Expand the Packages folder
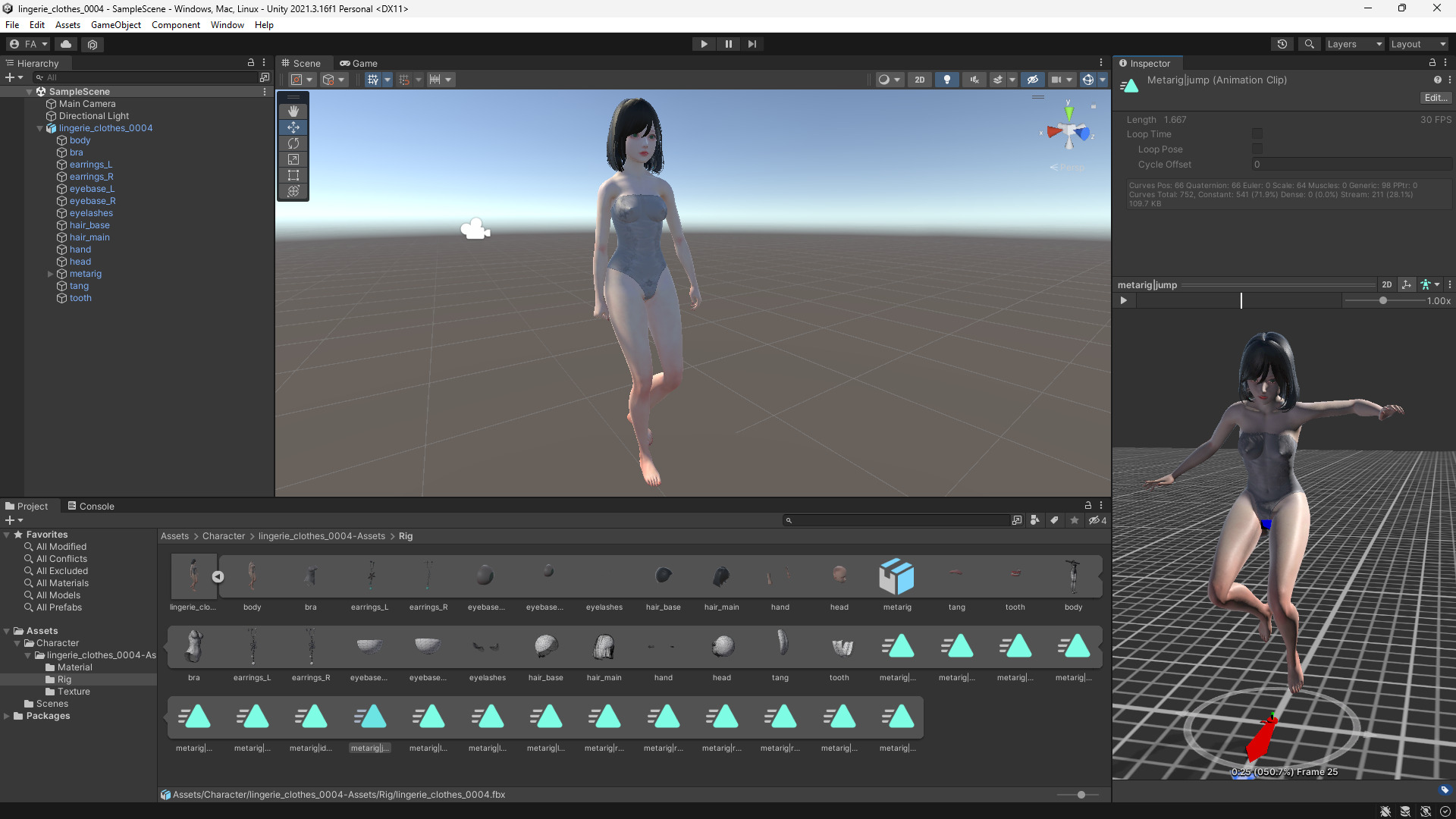The height and width of the screenshot is (819, 1456). pyautogui.click(x=7, y=716)
